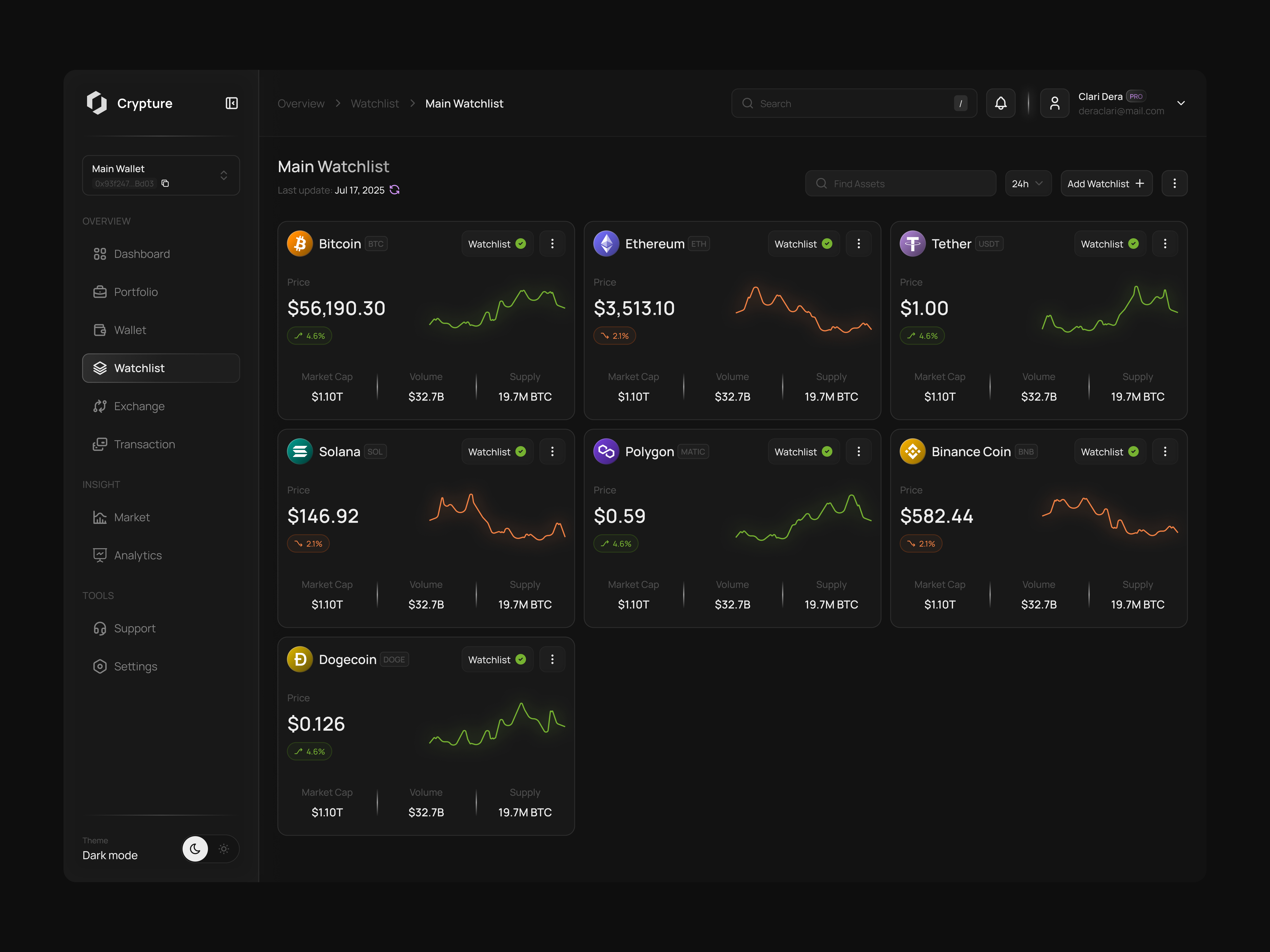1270x952 pixels.
Task: Click the Find Assets input field
Action: 899,183
